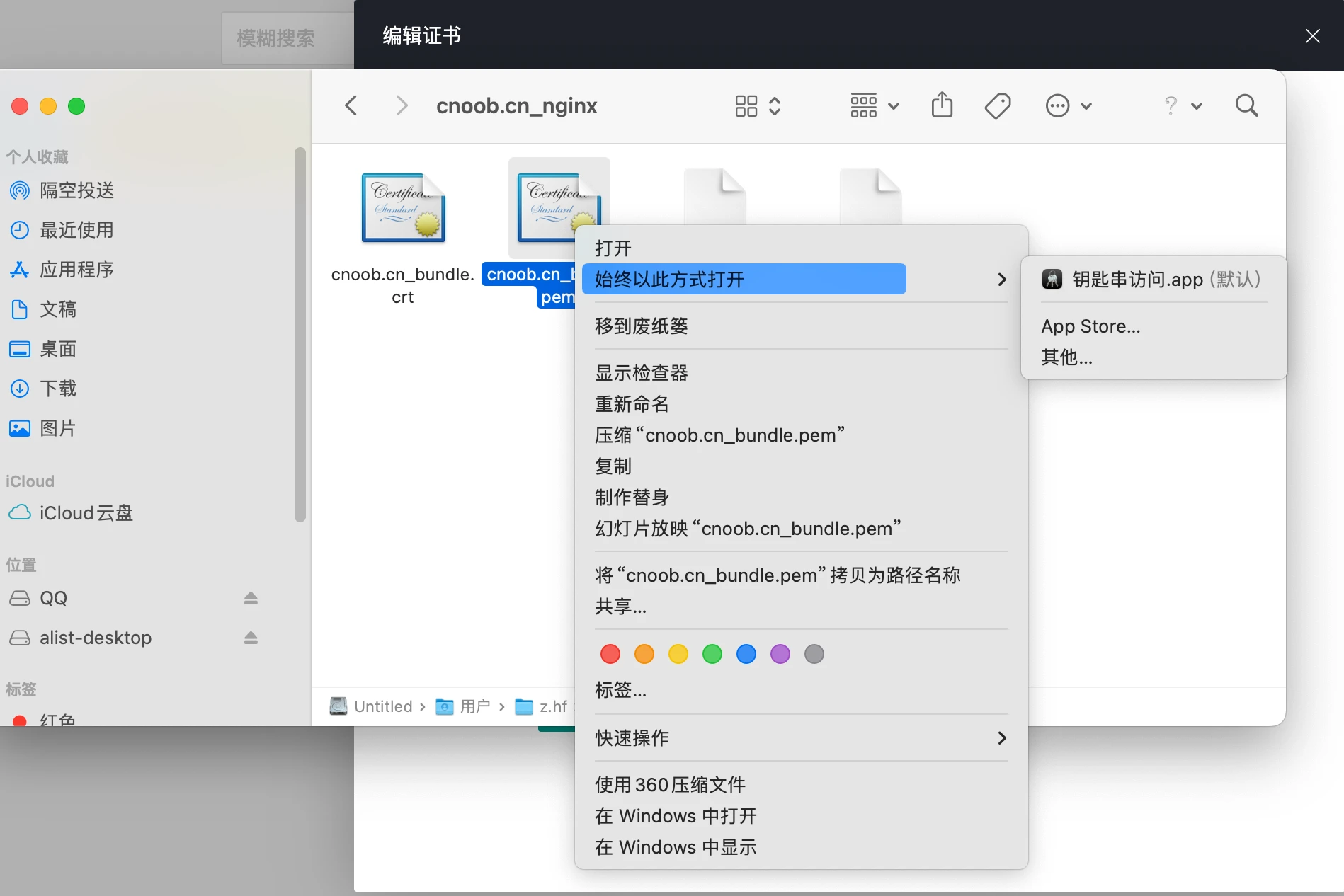Open iCloud云盘 in the sidebar

pos(86,513)
